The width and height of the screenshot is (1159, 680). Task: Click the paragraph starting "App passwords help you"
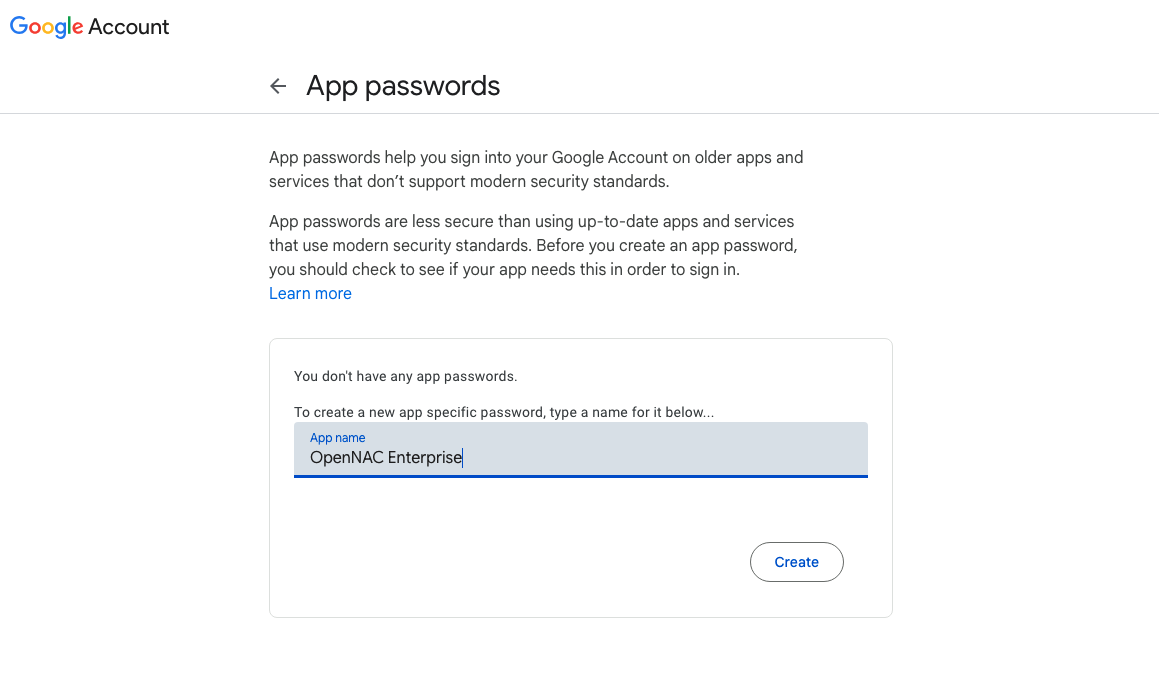point(536,169)
